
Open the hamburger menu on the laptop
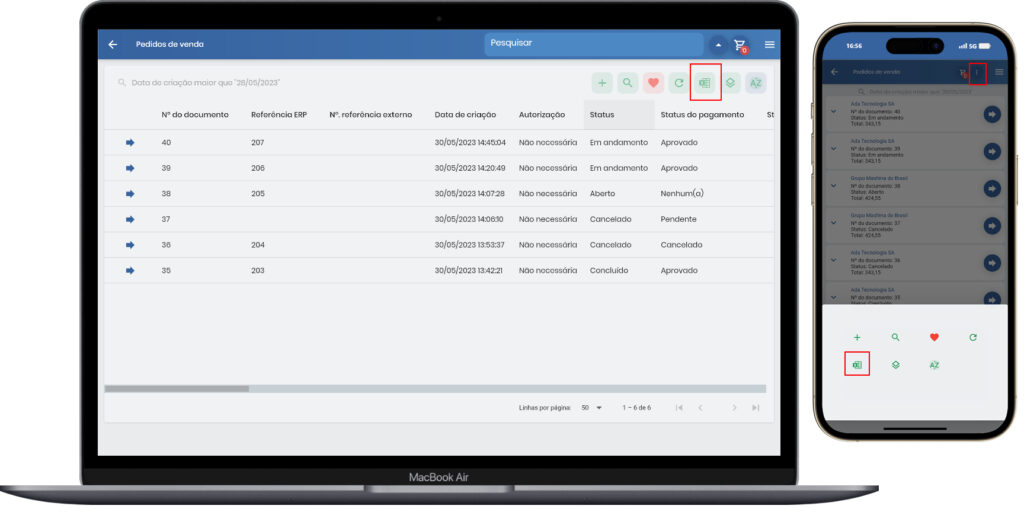pyautogui.click(x=769, y=44)
